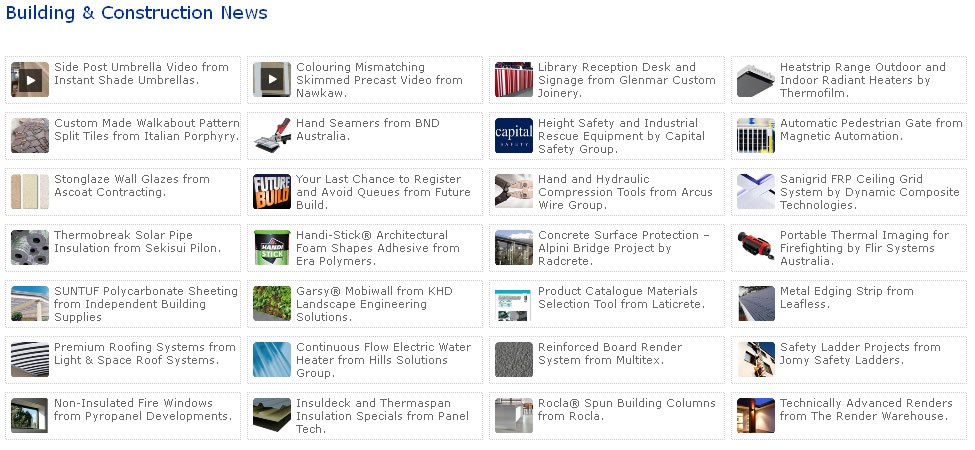Open the Premium Roofing Systems thumbnail
Image resolution: width=975 pixels, height=450 pixels.
pos(30,359)
